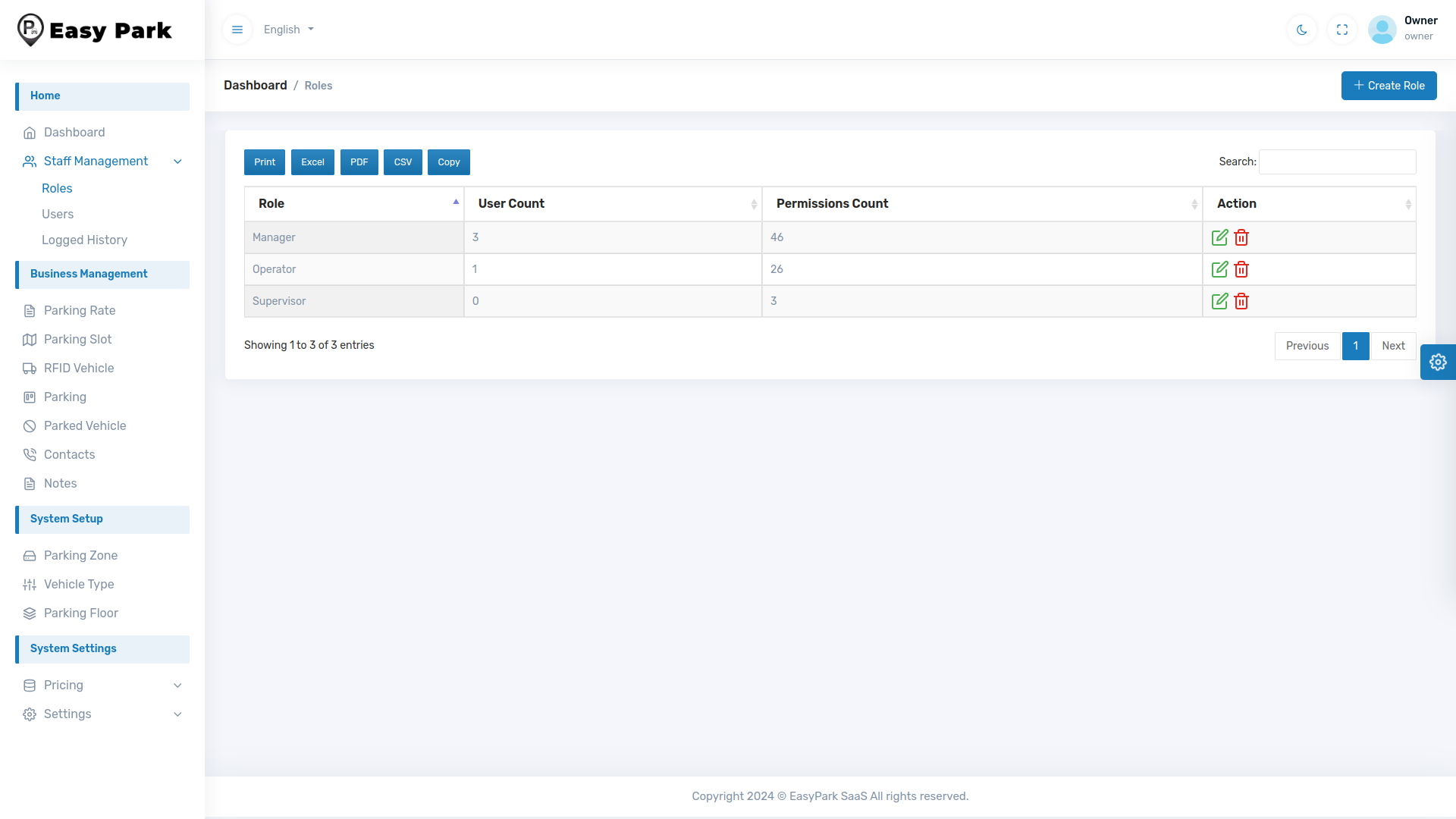Open the edit icon for Manager role
This screenshot has height=819, width=1456.
pos(1219,237)
